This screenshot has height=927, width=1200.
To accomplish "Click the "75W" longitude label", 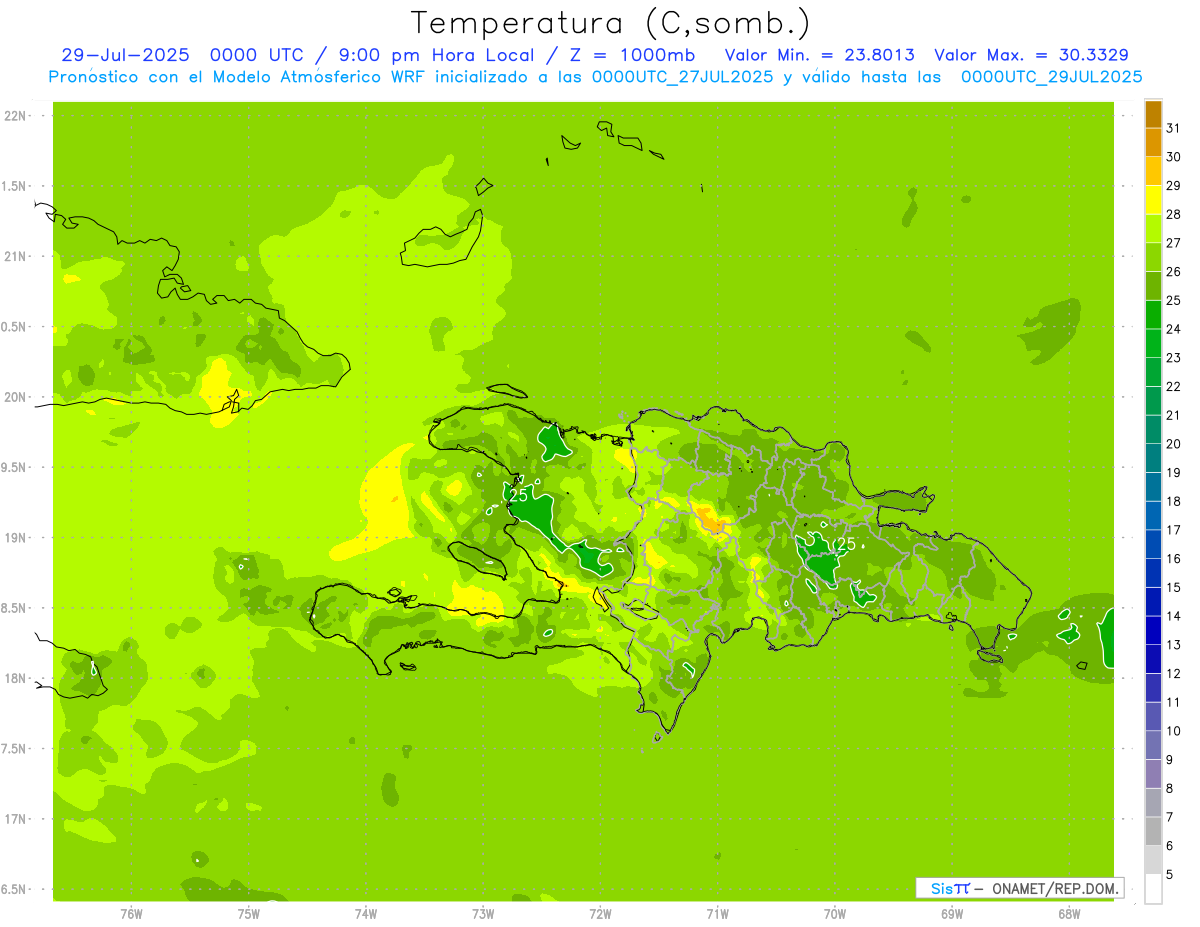I will pos(249,913).
